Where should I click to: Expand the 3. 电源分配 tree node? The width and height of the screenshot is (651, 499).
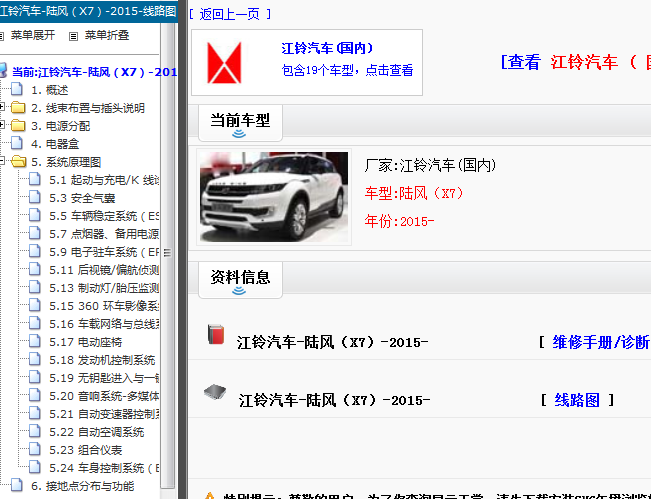[x=2, y=125]
